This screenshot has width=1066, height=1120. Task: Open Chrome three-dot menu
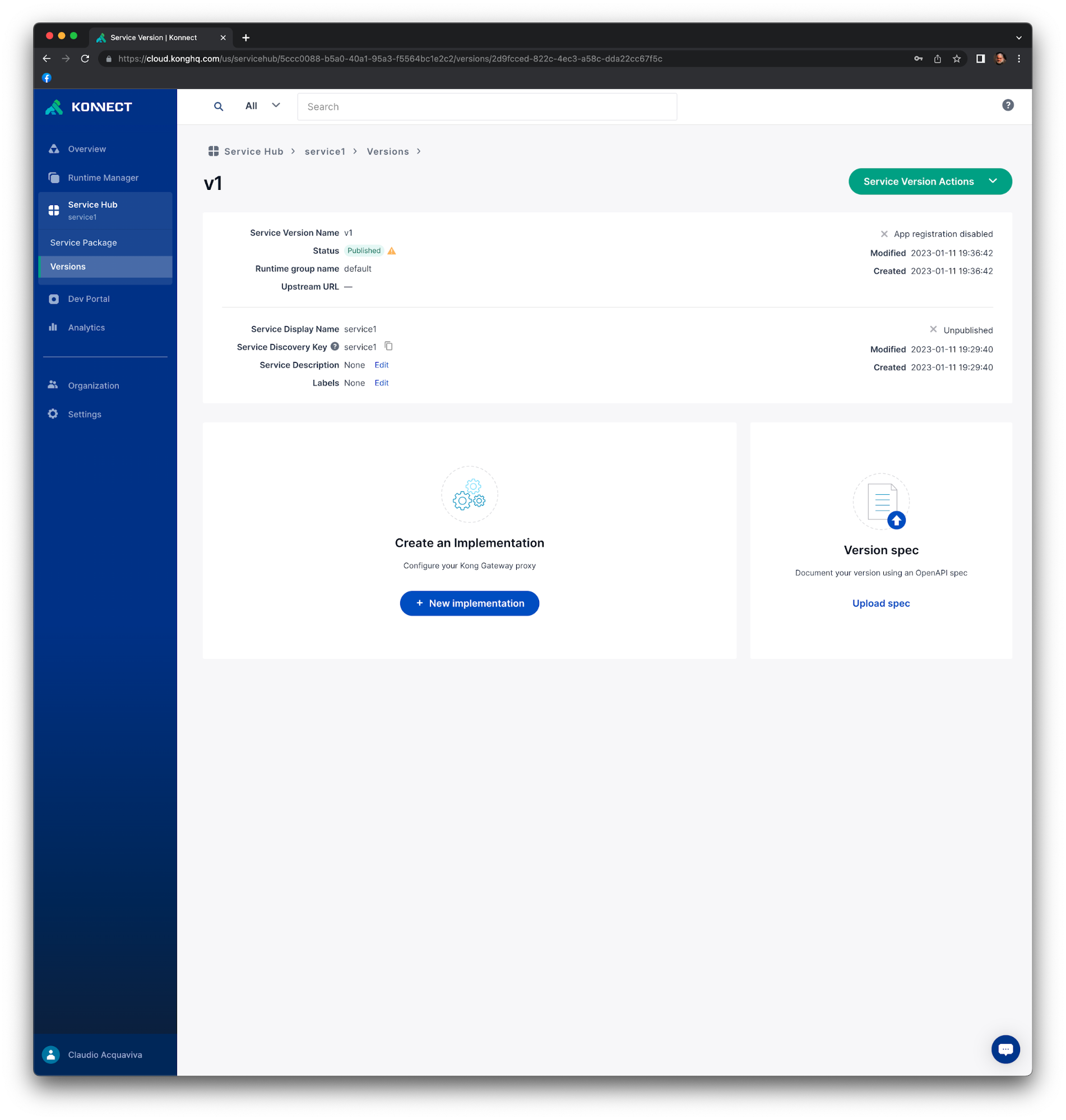(x=1019, y=58)
